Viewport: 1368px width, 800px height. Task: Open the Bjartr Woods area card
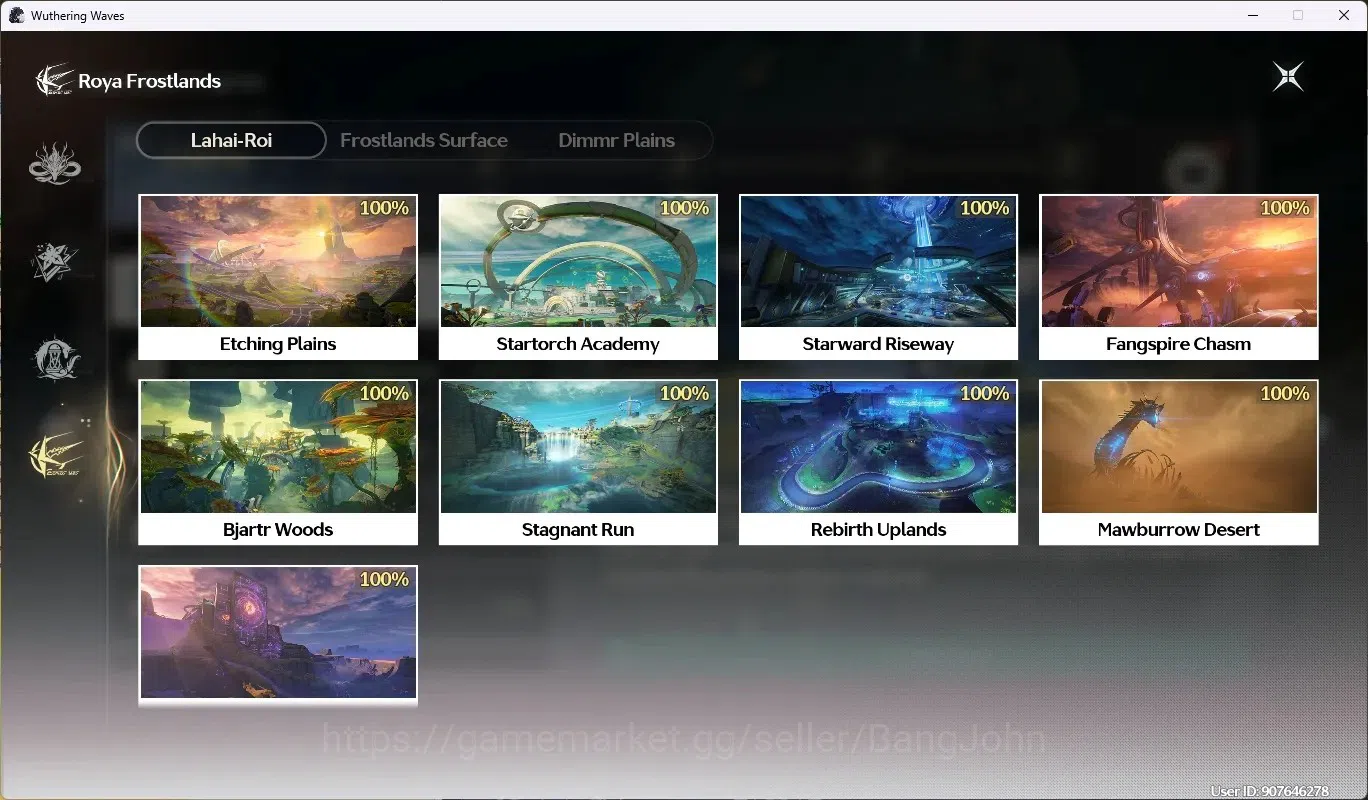point(278,462)
